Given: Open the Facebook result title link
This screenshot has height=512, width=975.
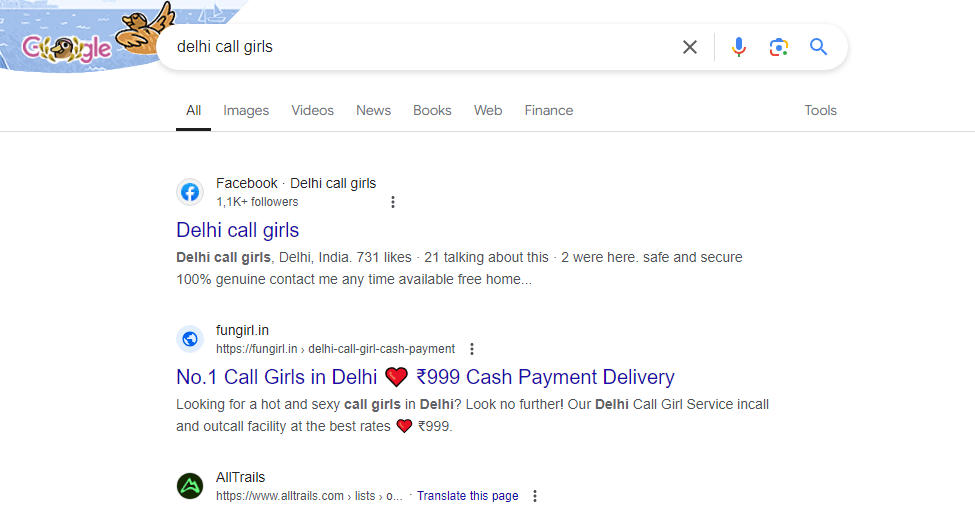Looking at the screenshot, I should [x=238, y=230].
